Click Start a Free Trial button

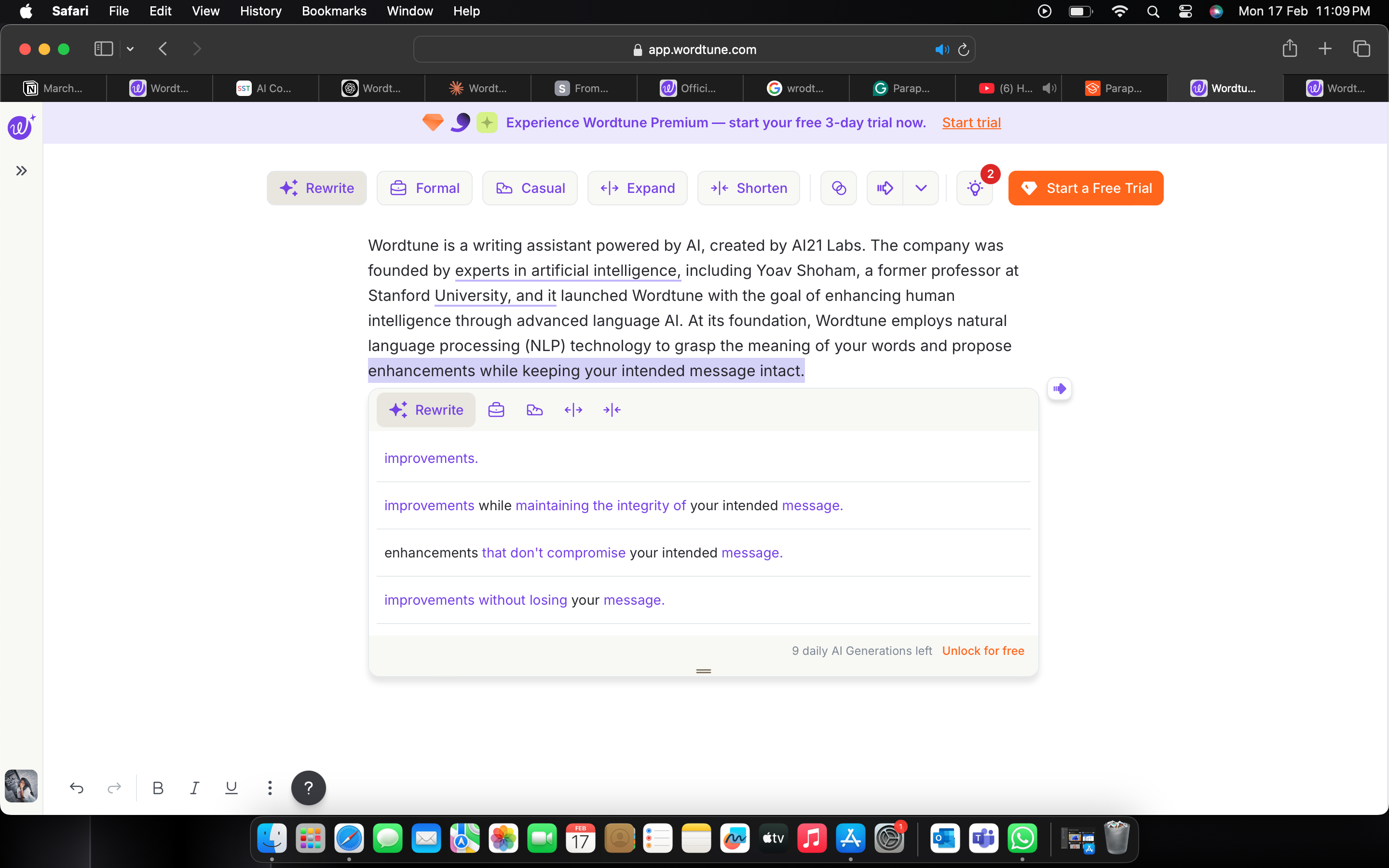pyautogui.click(x=1086, y=188)
